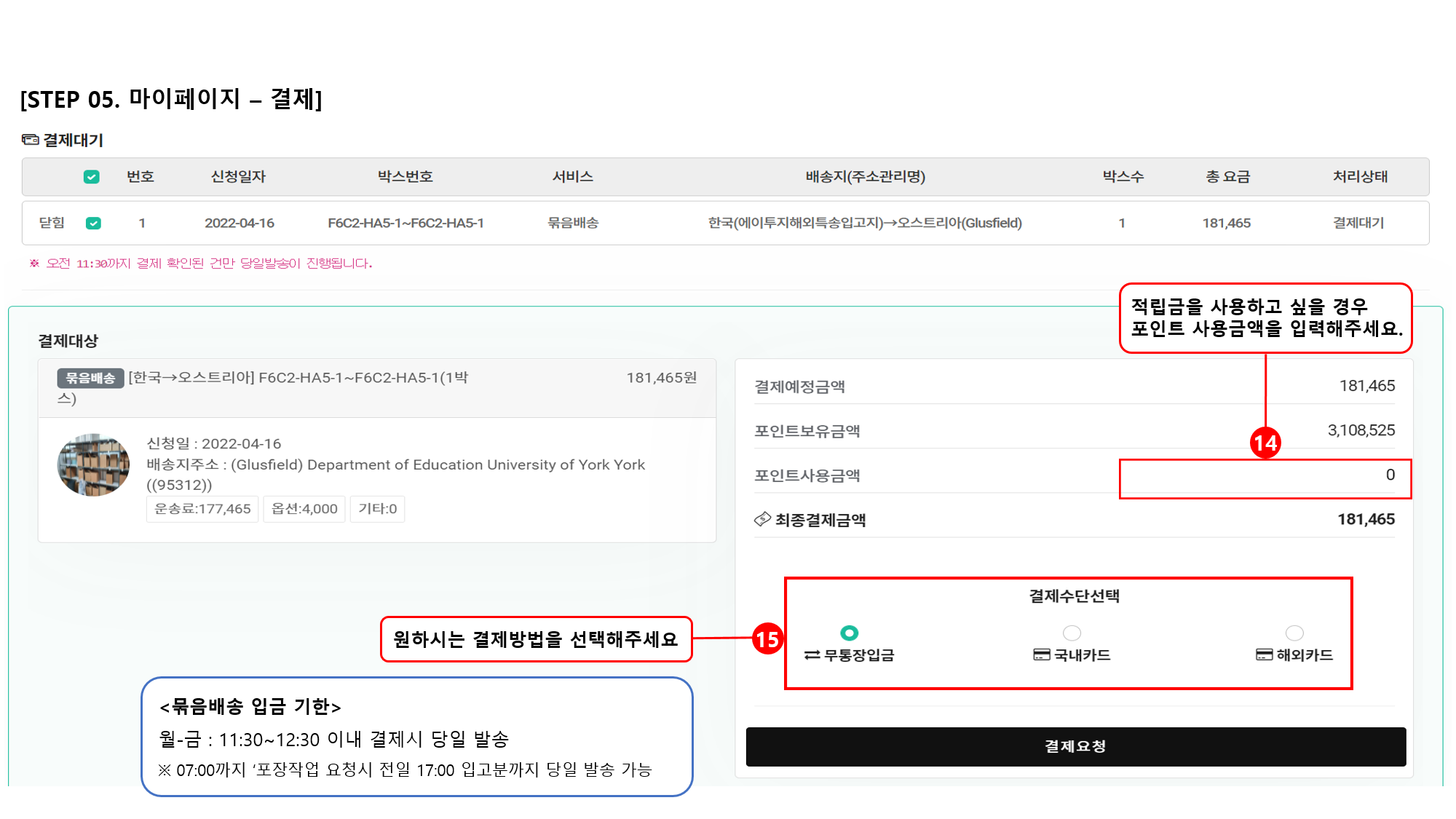Image resolution: width=1456 pixels, height=819 pixels.
Task: Click the red number 14 marker
Action: 1265,443
